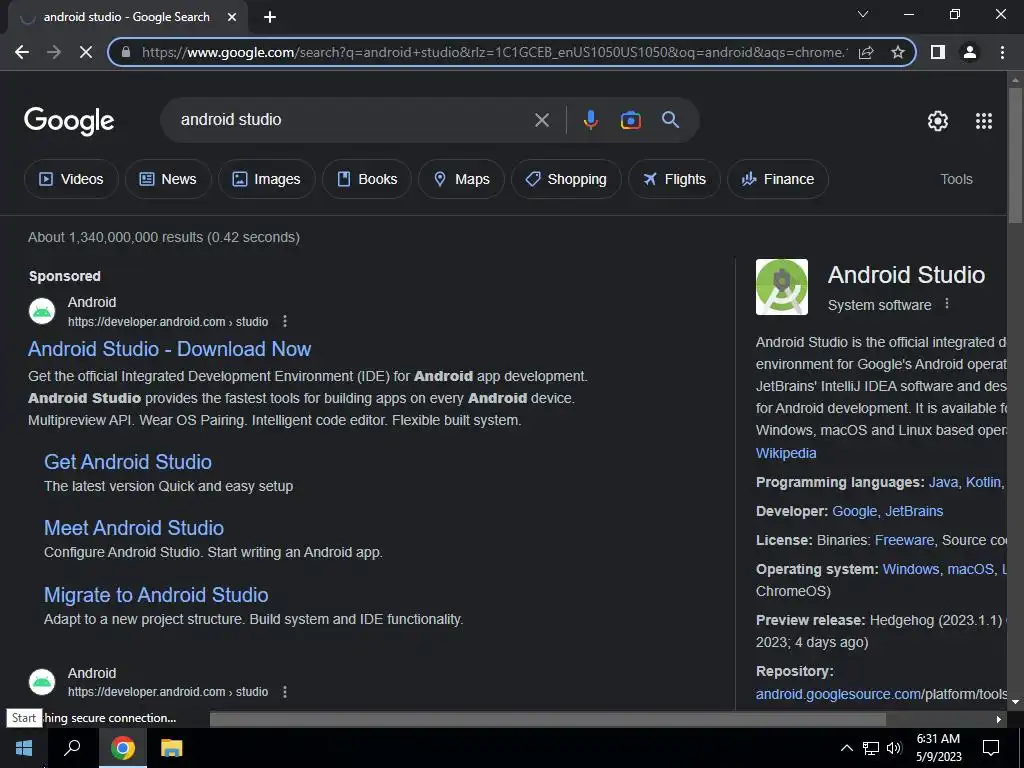Open the Java programming language link
Viewport: 1024px width, 768px height.
point(943,482)
